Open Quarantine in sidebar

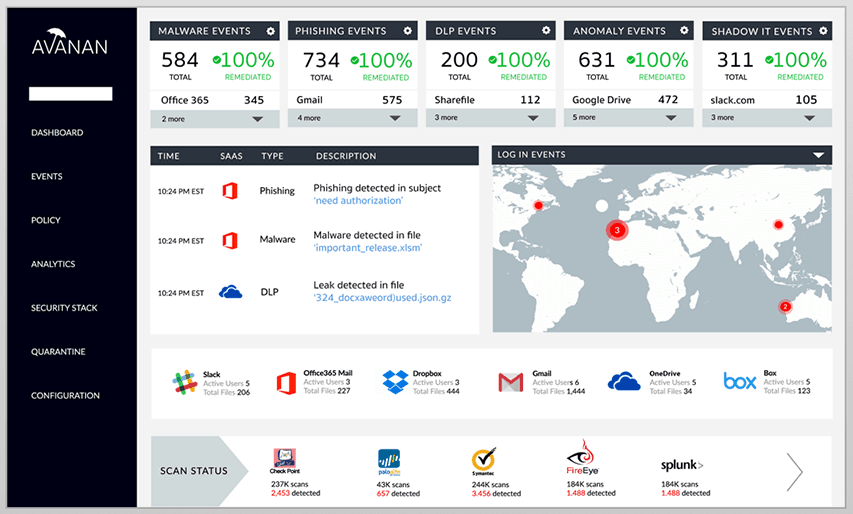tap(58, 352)
